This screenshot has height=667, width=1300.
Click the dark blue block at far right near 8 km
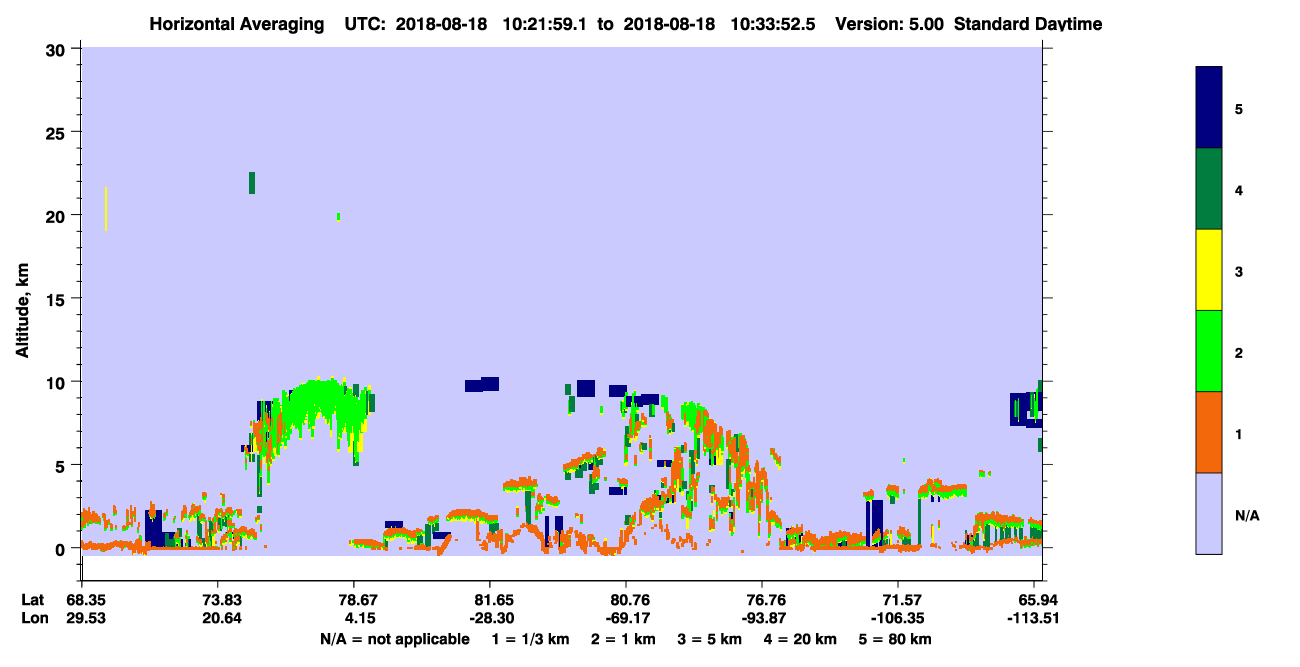(x=1024, y=409)
